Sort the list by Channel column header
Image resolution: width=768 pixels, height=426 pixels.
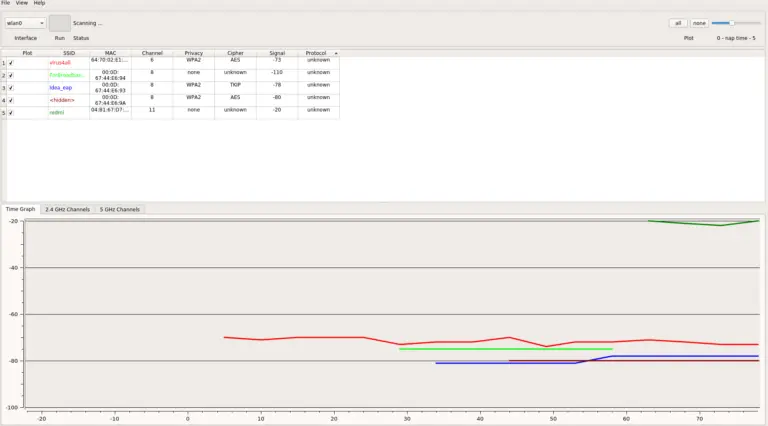tap(152, 52)
